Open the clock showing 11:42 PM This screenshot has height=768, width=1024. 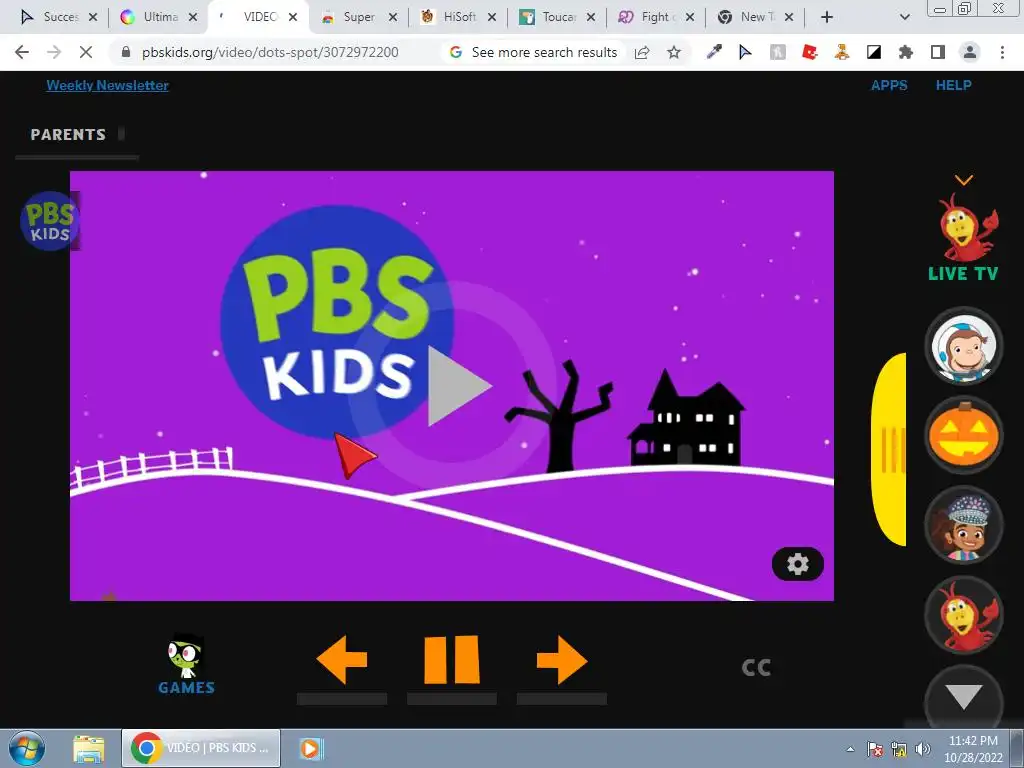click(x=972, y=749)
